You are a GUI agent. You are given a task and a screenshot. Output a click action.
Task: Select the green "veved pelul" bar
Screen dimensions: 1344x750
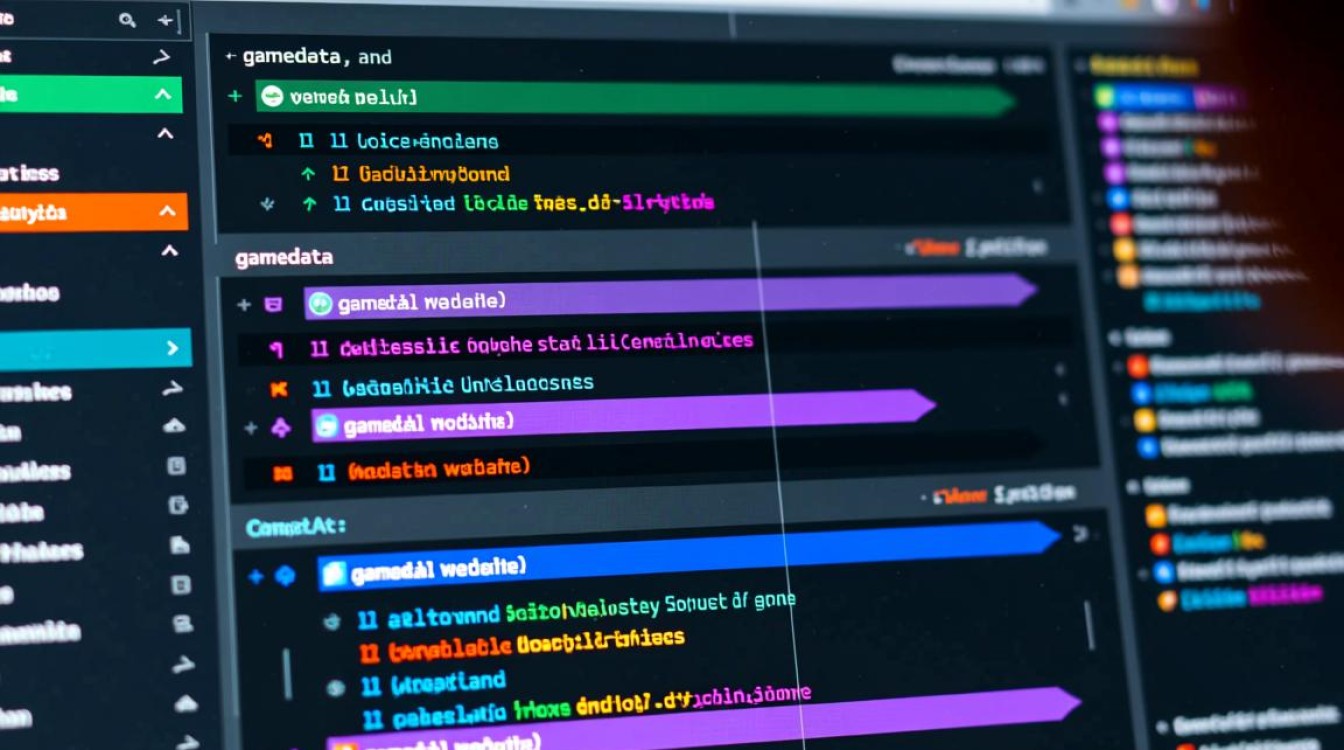635,98
